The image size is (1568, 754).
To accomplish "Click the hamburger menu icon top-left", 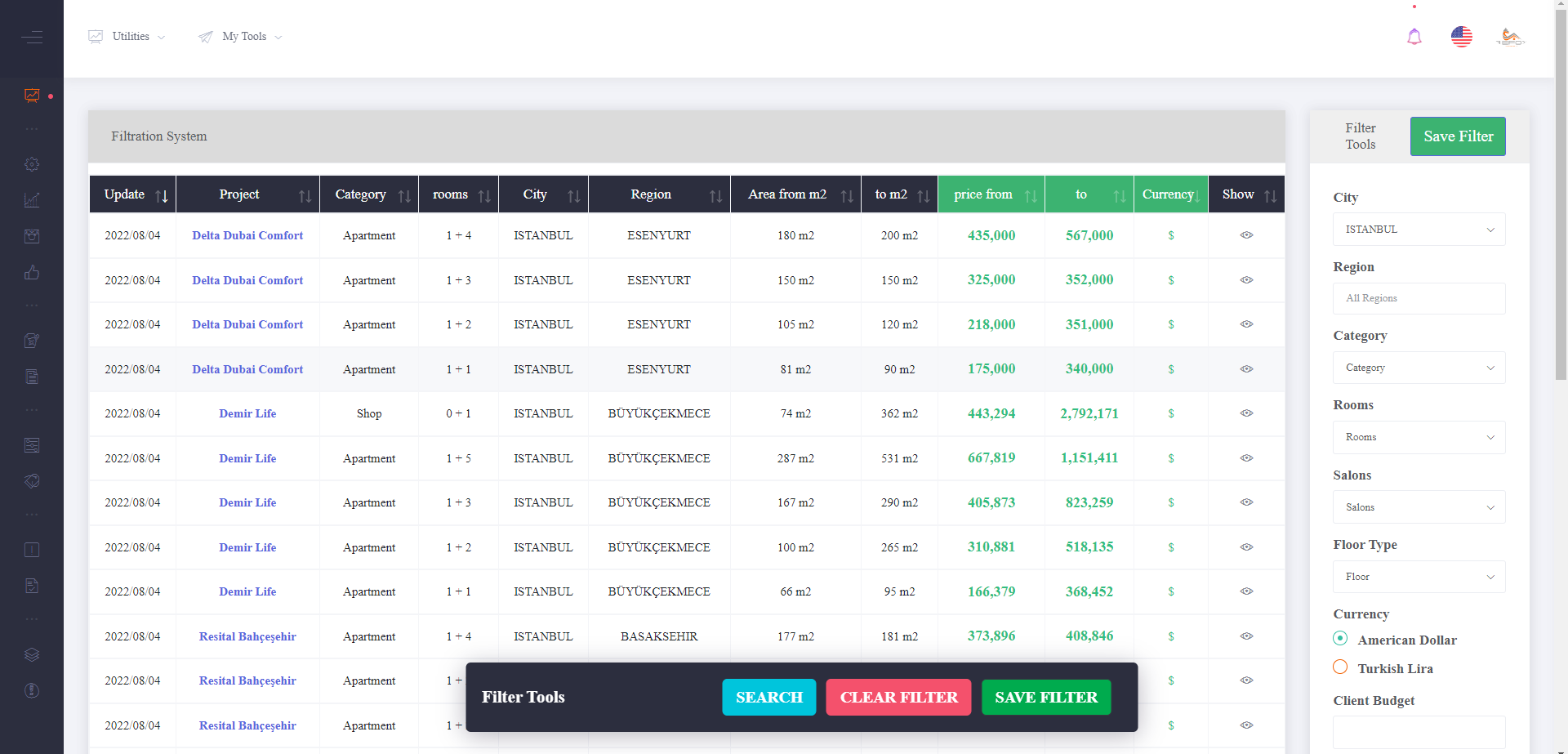I will click(33, 38).
